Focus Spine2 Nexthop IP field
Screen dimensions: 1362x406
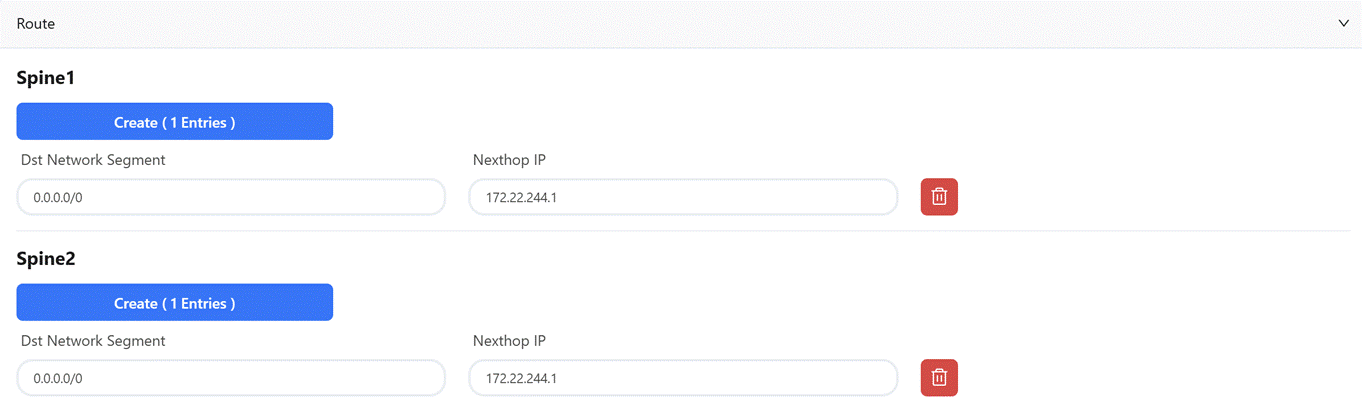click(684, 378)
